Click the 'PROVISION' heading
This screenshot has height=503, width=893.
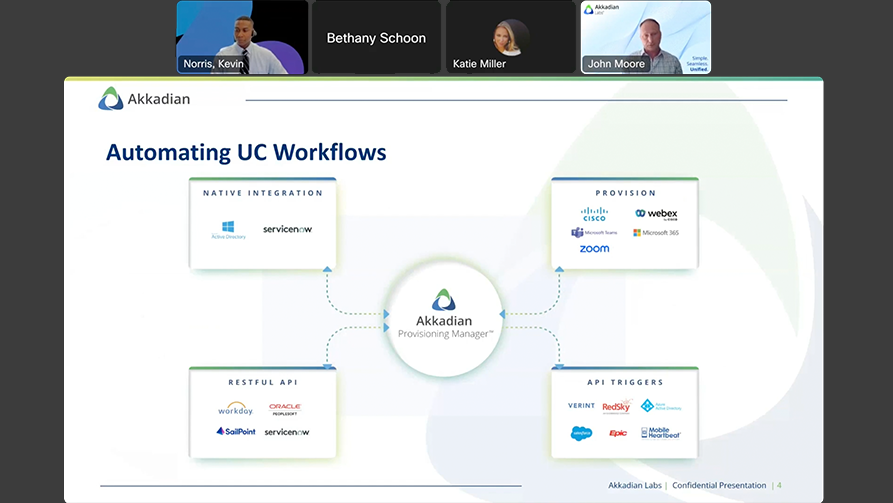(625, 193)
